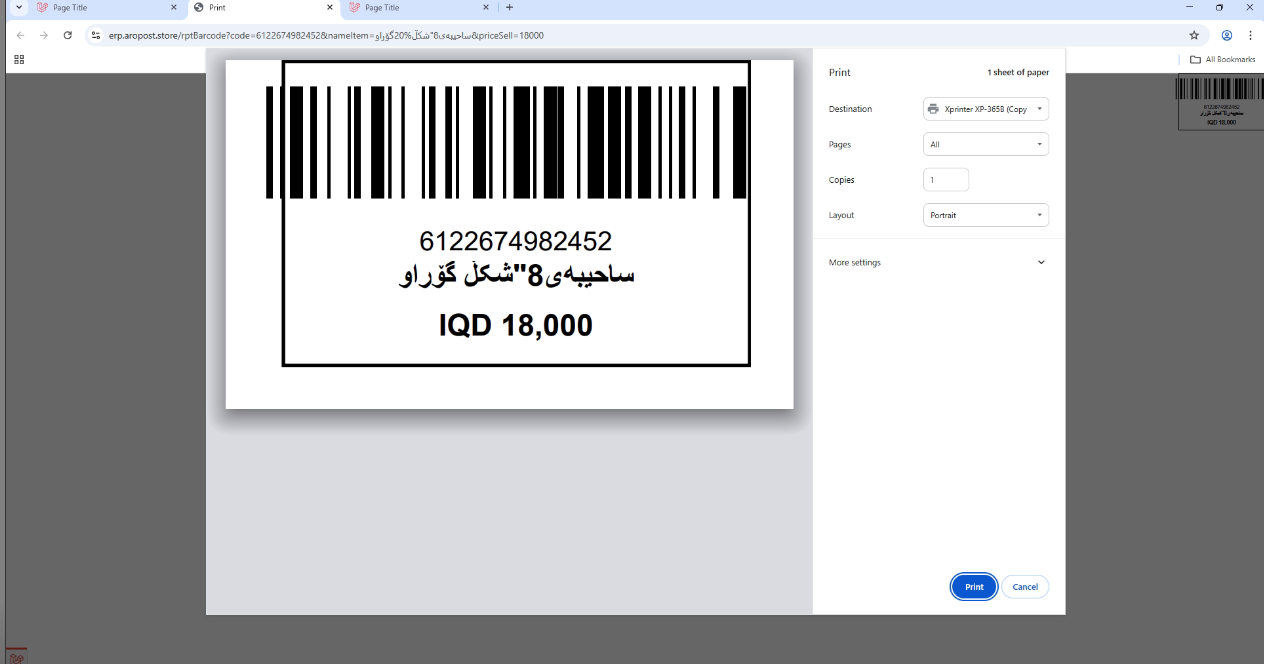Click the Print button
The width and height of the screenshot is (1264, 664).
973,587
